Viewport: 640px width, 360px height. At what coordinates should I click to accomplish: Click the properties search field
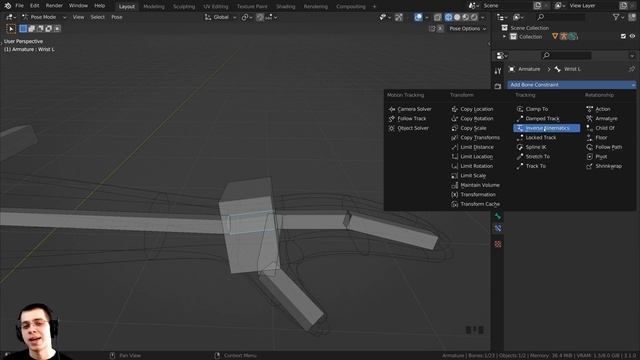point(566,56)
